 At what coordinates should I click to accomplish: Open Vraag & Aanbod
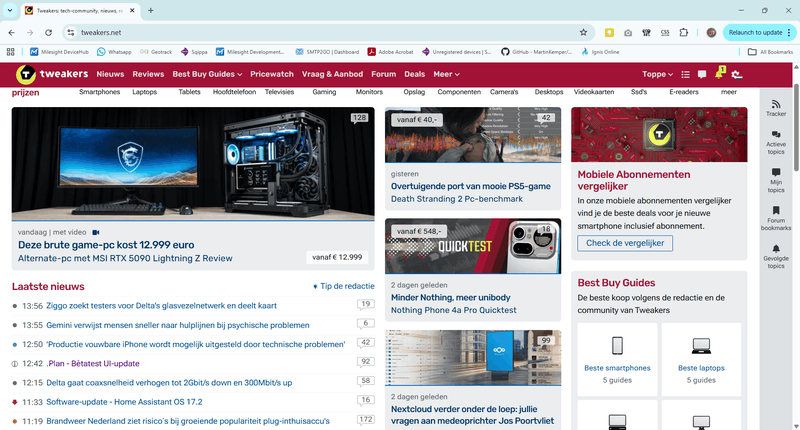coord(332,74)
